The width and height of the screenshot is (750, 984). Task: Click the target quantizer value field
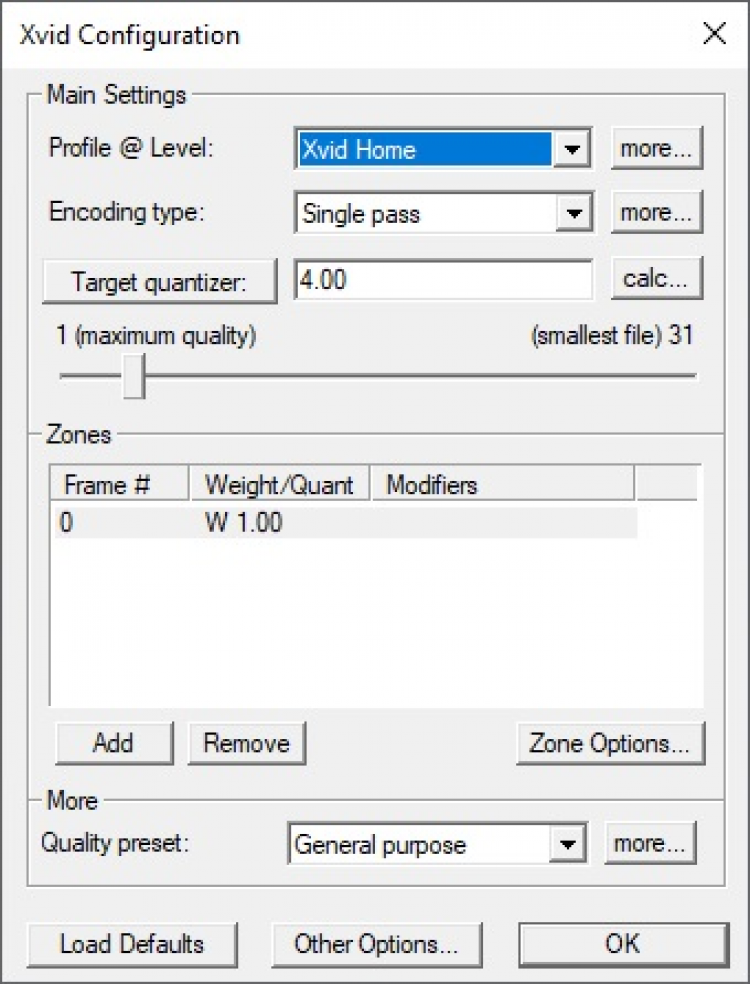pos(443,280)
